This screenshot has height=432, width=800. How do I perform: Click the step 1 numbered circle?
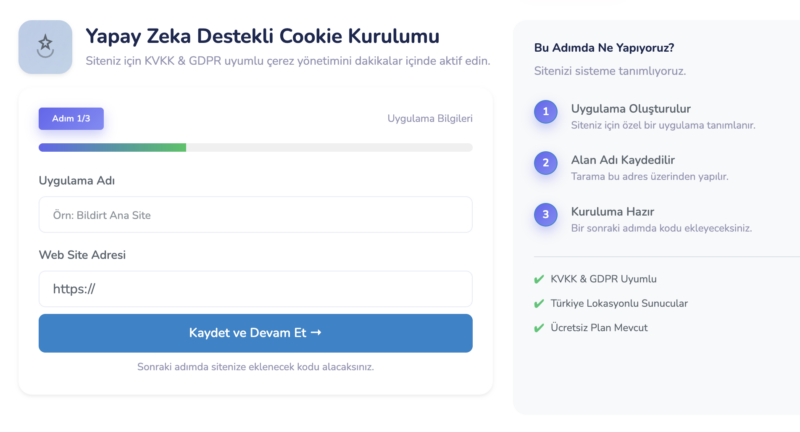pos(545,112)
